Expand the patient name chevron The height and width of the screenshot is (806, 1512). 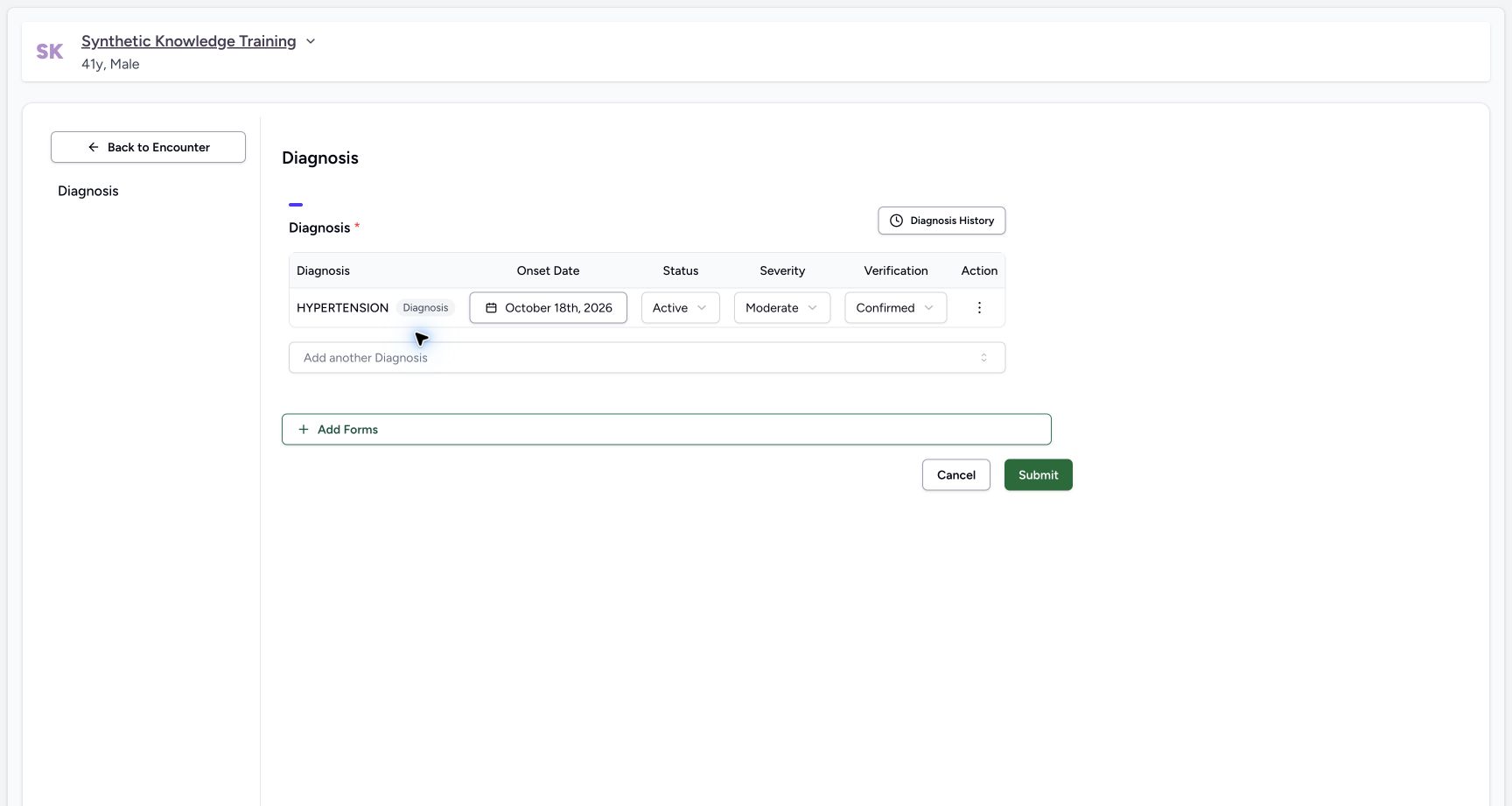(x=311, y=41)
